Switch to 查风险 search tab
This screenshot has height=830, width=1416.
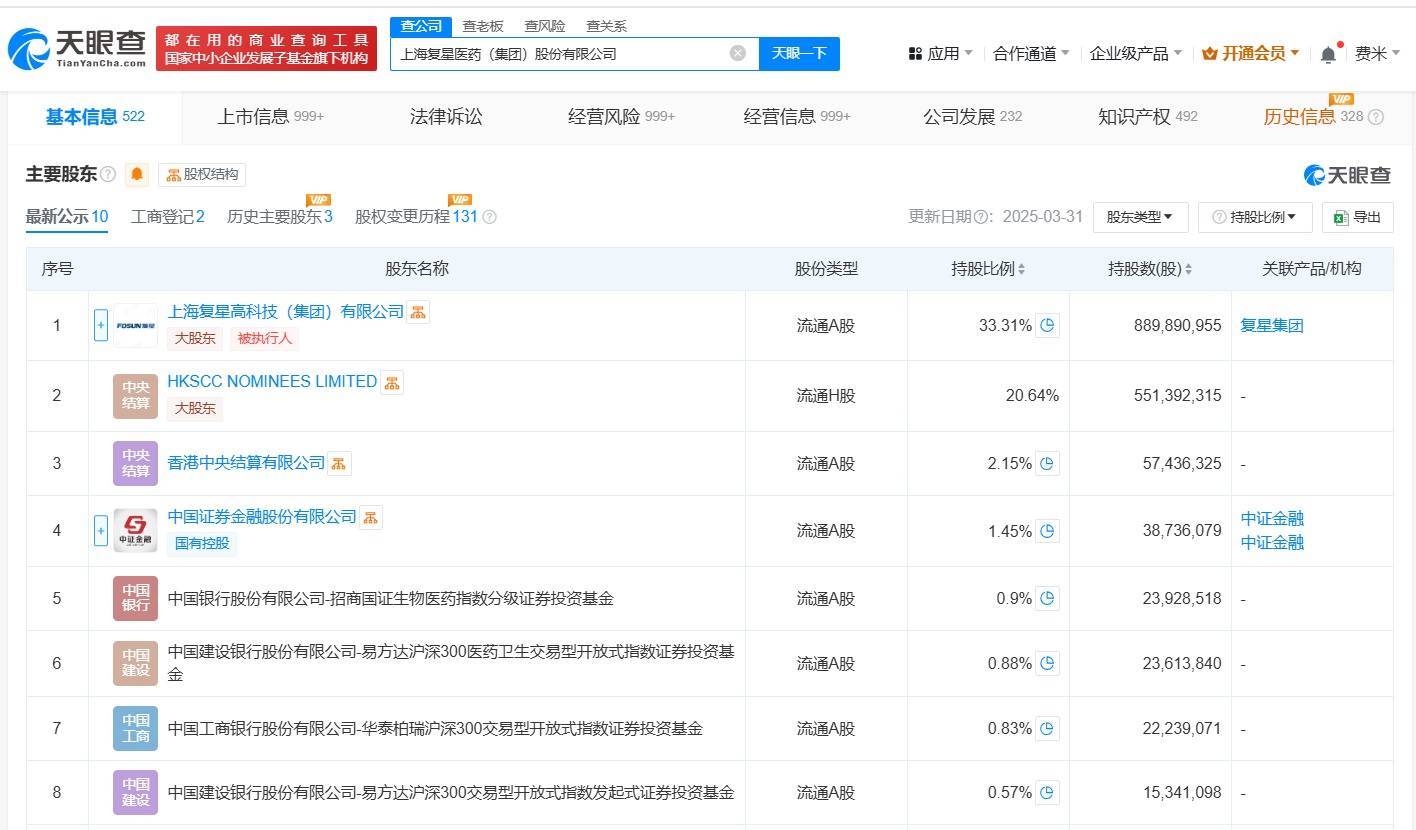point(545,26)
